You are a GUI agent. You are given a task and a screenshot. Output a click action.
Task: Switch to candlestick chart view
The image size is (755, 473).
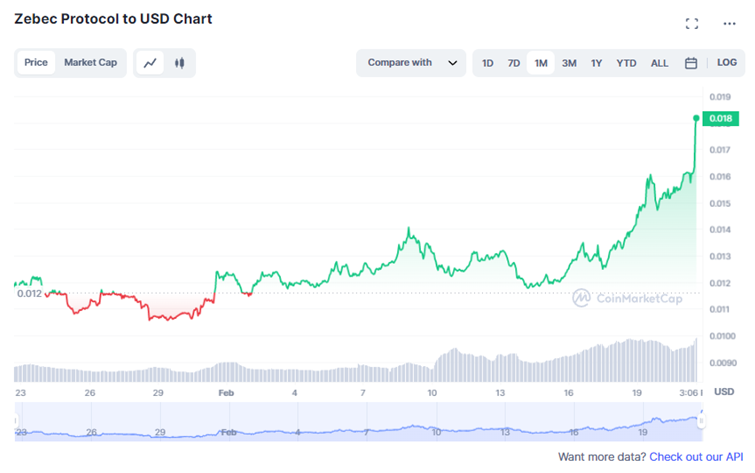click(x=180, y=63)
